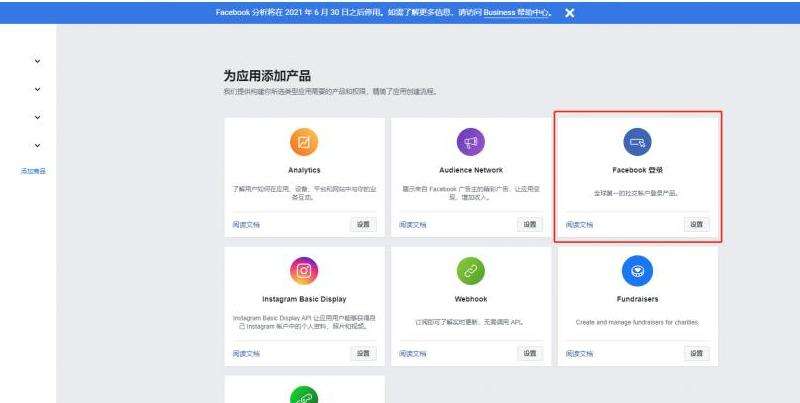Image resolution: width=800 pixels, height=403 pixels.
Task: Expand the bottommost chevron in left sidebar
Action: point(38,145)
